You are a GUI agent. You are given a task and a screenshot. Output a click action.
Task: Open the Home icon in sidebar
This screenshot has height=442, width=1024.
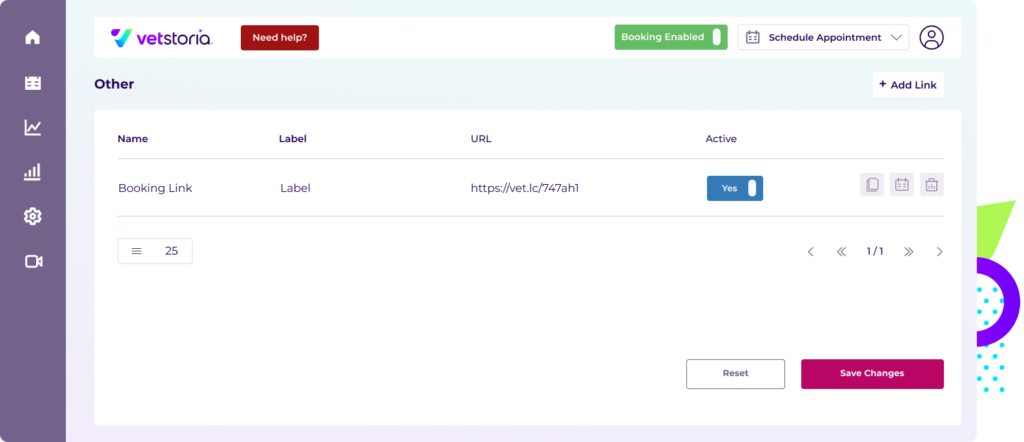coord(33,38)
